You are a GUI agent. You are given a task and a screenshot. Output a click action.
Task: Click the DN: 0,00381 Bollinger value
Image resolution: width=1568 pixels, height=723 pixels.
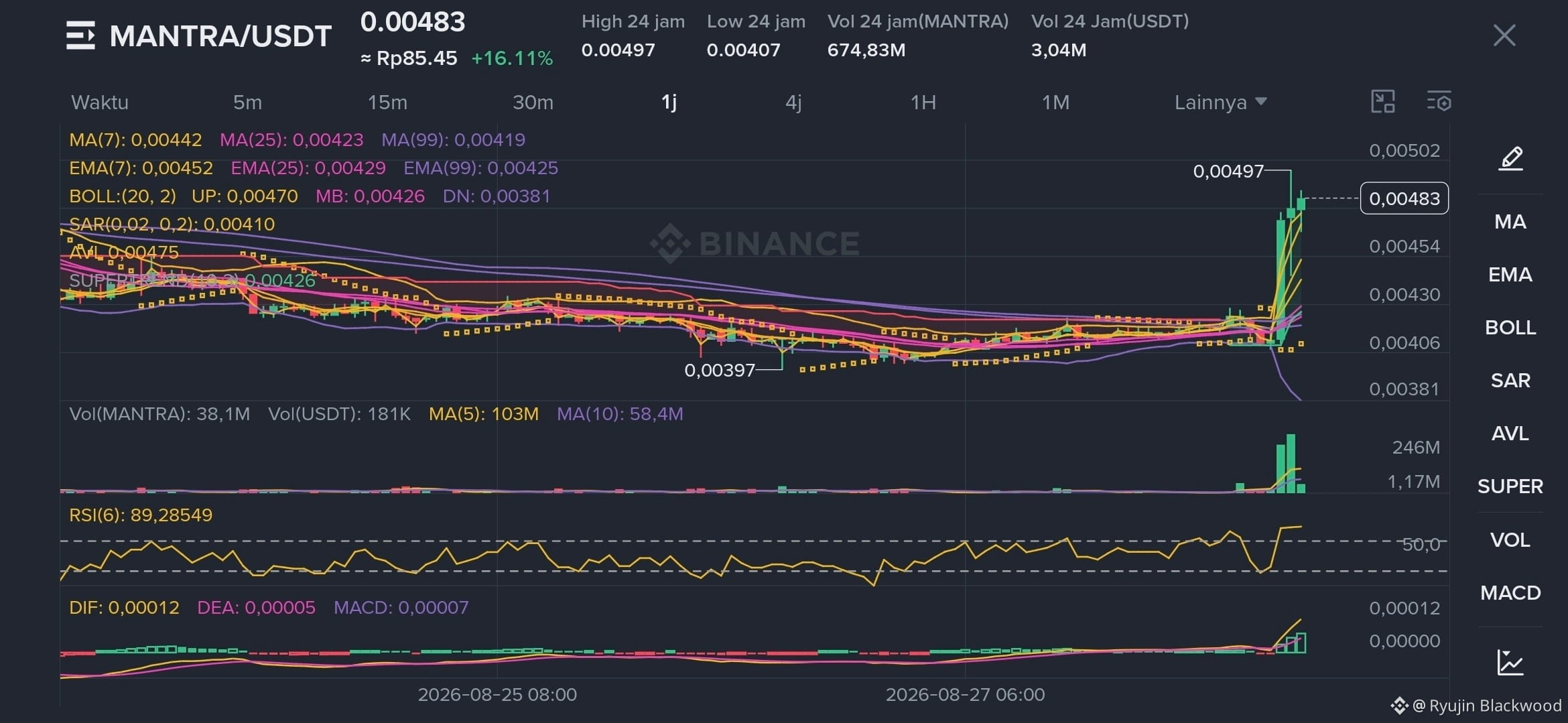click(497, 196)
